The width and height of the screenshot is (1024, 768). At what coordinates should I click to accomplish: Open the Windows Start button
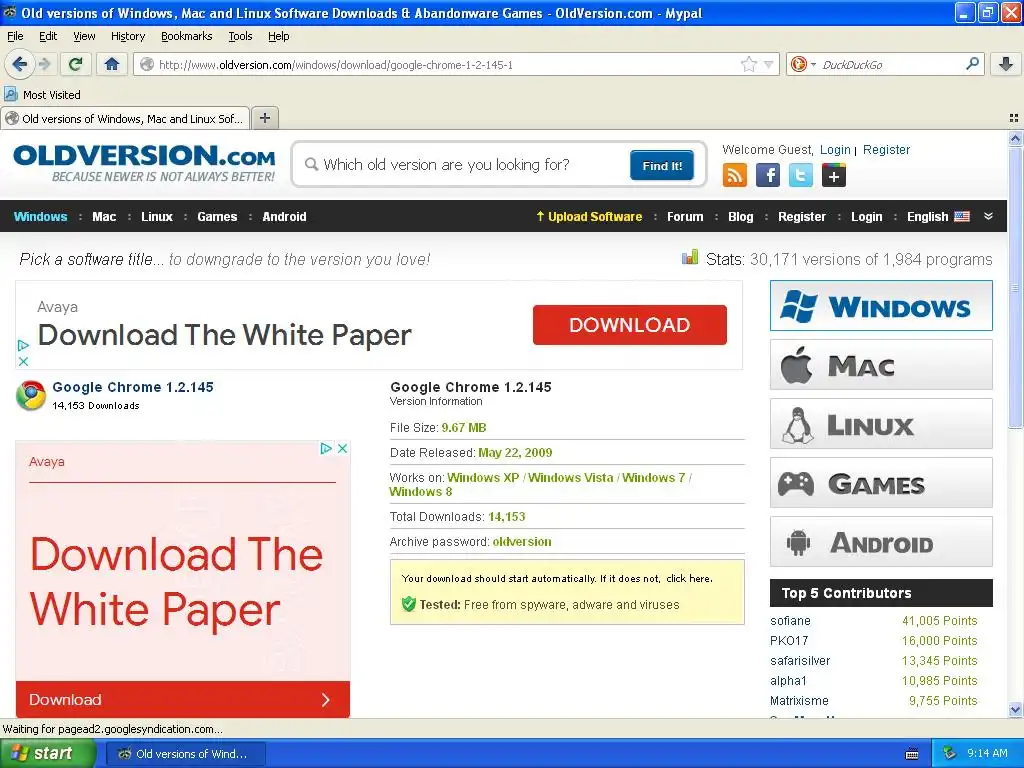48,753
